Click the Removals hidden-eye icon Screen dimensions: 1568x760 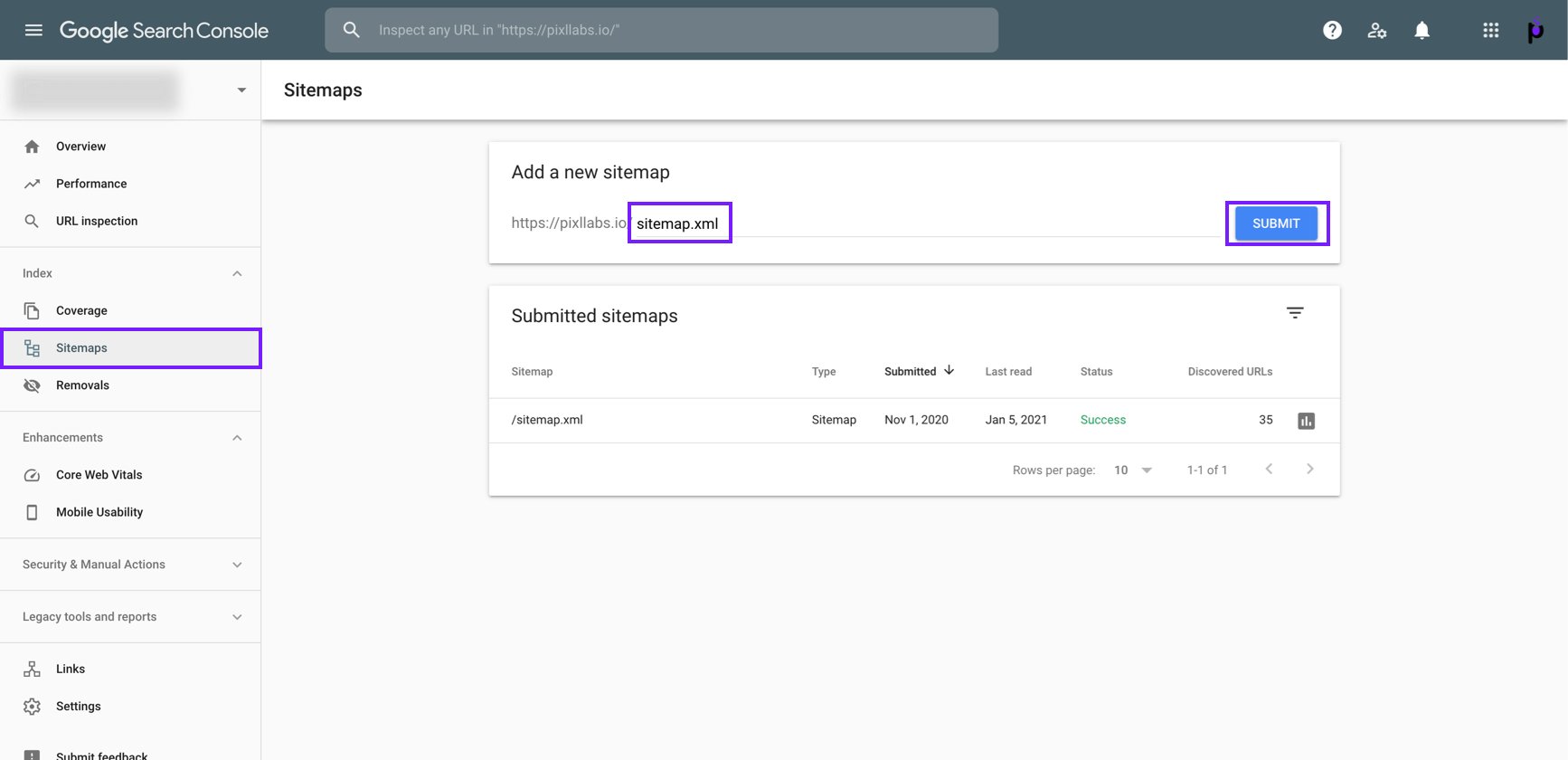(32, 385)
